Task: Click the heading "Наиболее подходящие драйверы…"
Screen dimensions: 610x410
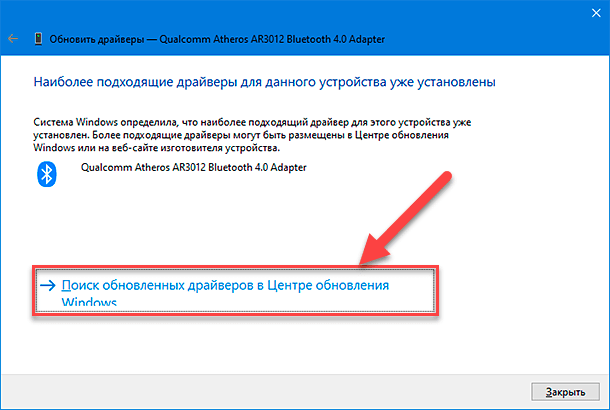Action: point(265,82)
